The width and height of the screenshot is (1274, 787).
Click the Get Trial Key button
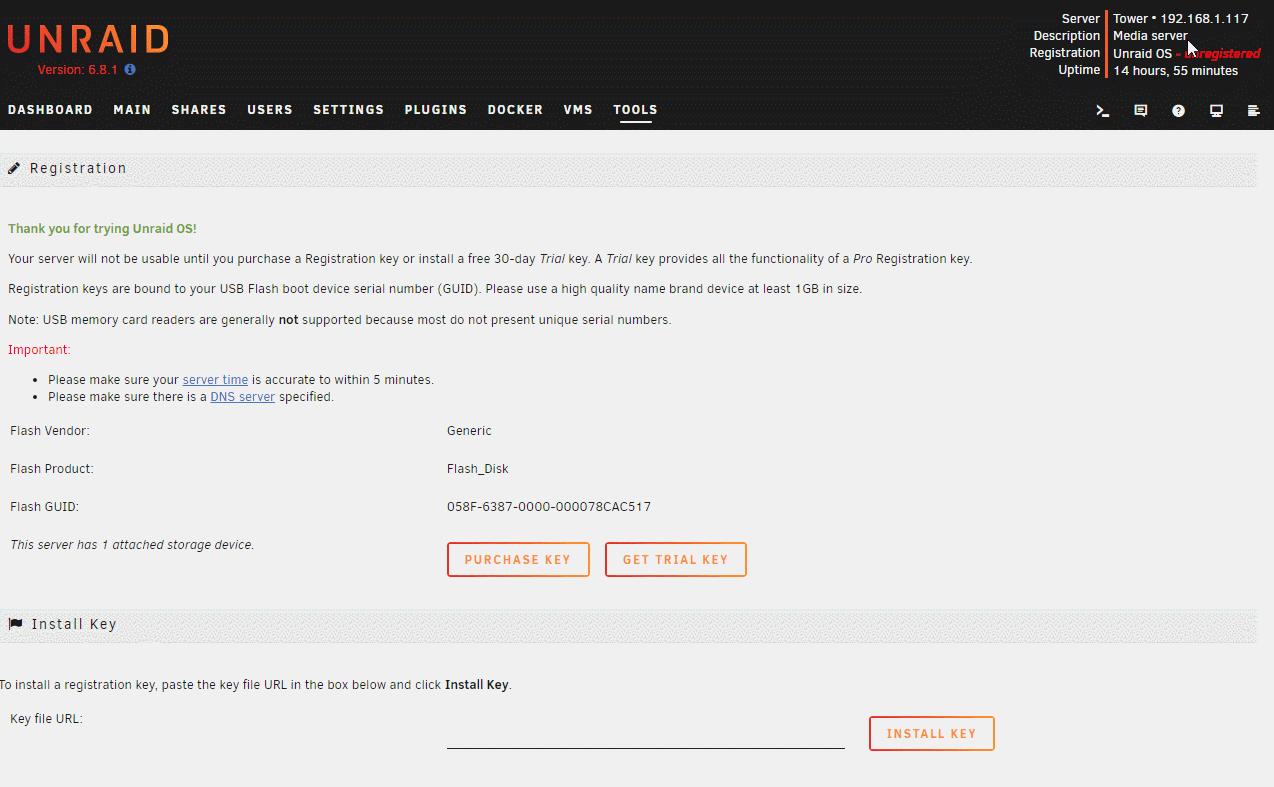pyautogui.click(x=676, y=560)
